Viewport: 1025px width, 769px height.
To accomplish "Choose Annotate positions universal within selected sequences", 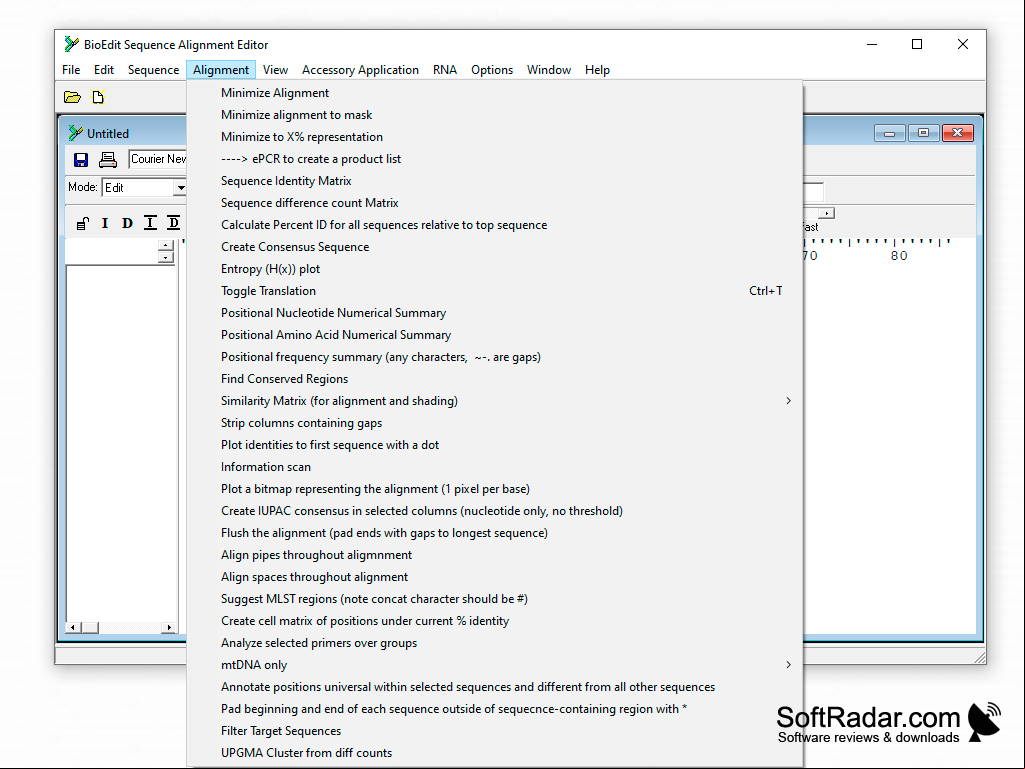I will point(495,687).
